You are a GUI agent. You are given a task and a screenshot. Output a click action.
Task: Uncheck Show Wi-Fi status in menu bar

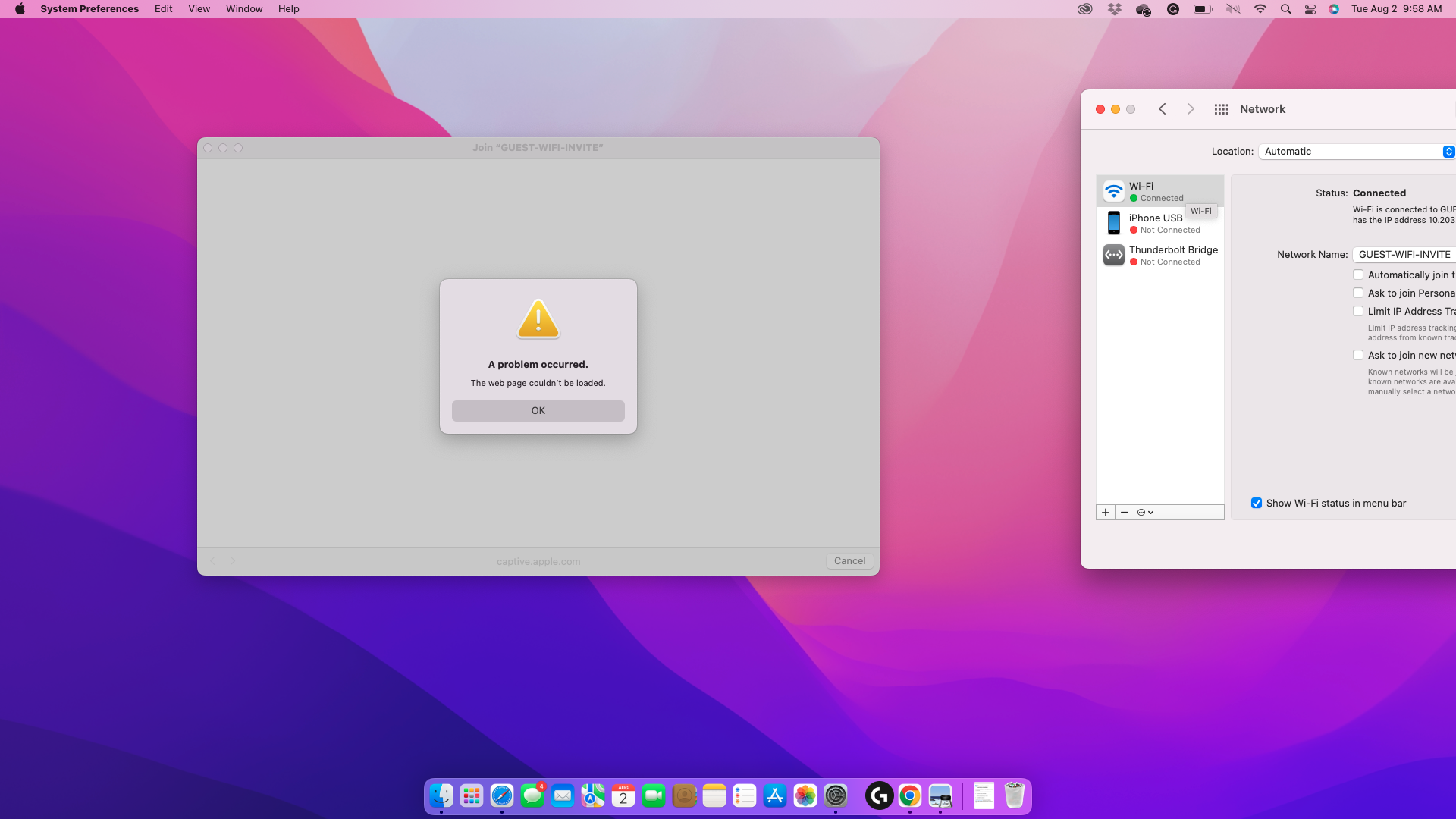pos(1257,504)
